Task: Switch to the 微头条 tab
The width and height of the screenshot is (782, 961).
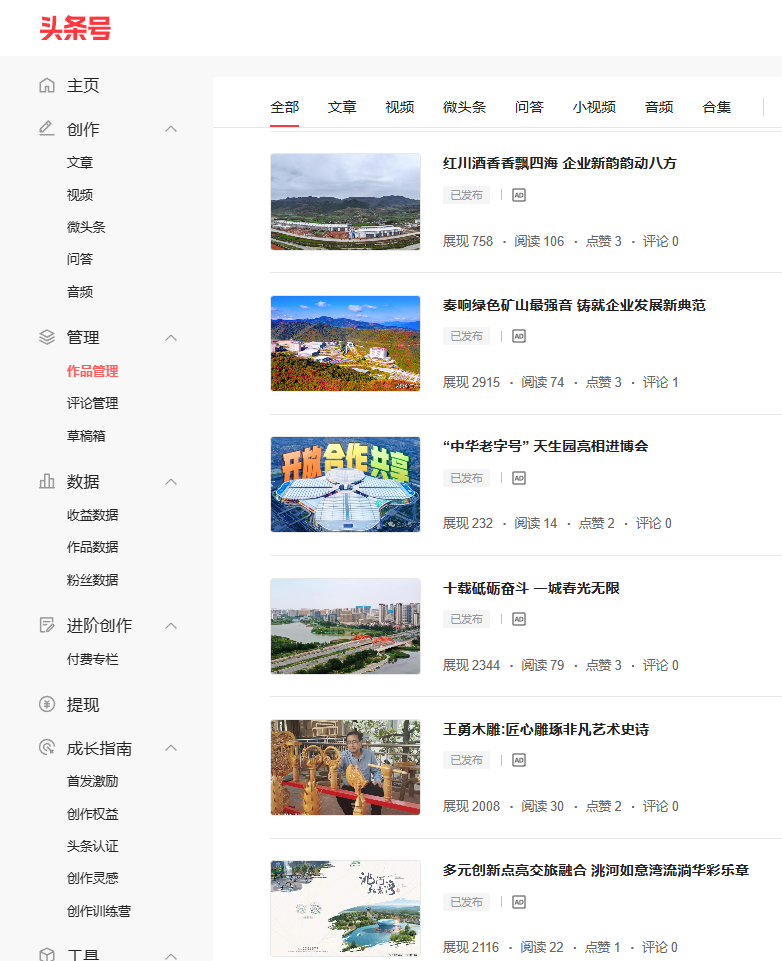Action: (465, 107)
